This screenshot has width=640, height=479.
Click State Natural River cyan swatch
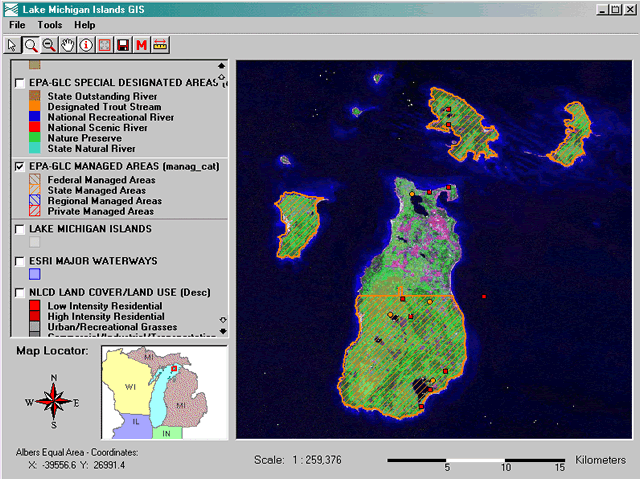[x=35, y=148]
